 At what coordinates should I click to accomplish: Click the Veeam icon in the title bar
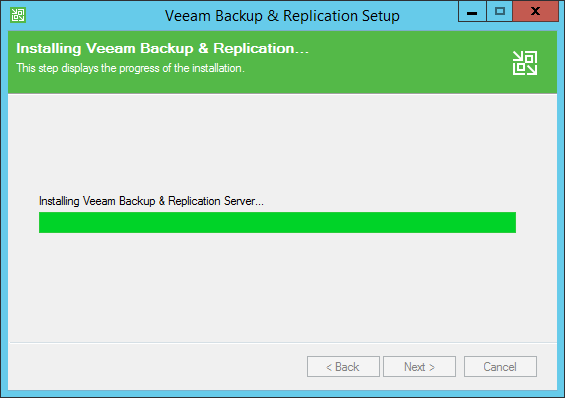[x=18, y=15]
